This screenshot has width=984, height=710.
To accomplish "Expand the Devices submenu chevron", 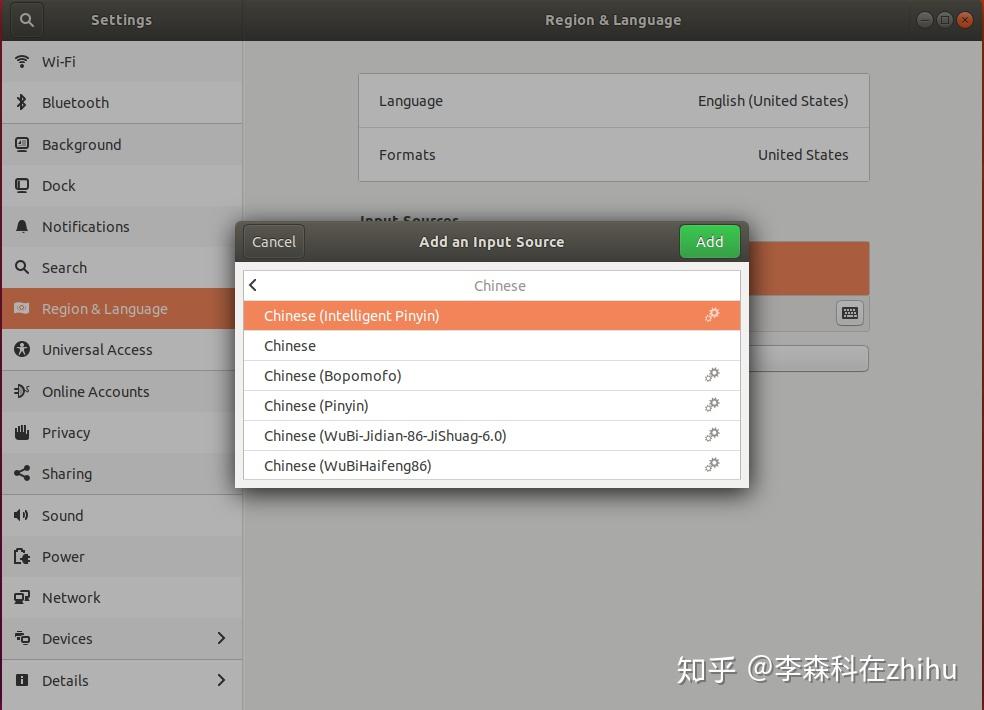I will pos(221,638).
